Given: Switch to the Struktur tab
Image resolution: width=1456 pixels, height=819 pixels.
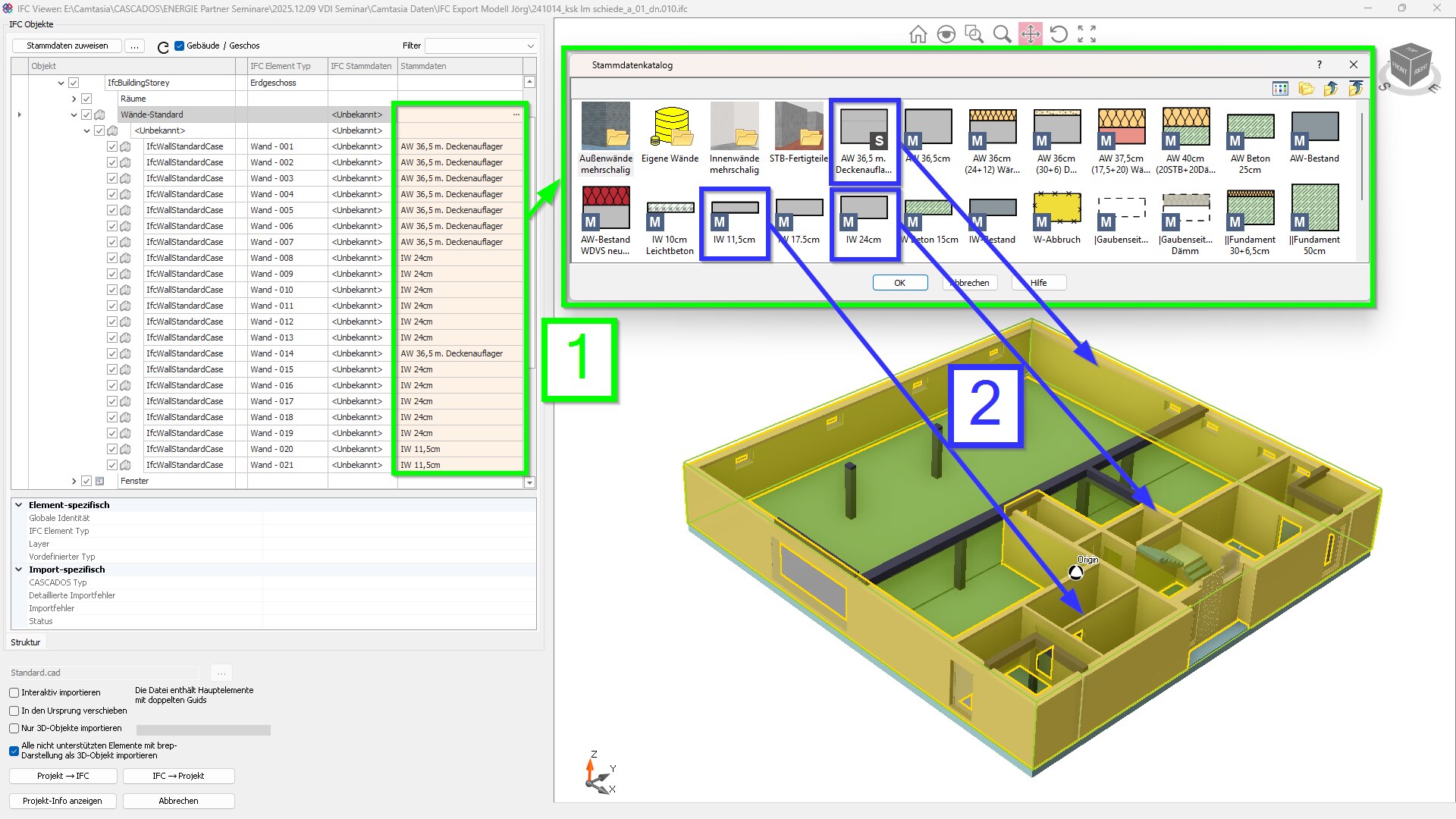Looking at the screenshot, I should coord(25,642).
